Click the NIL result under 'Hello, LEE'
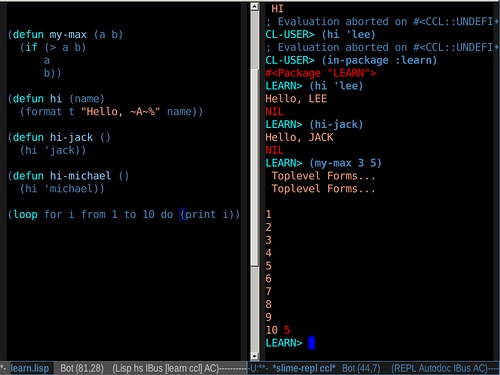500x375 pixels. 274,111
